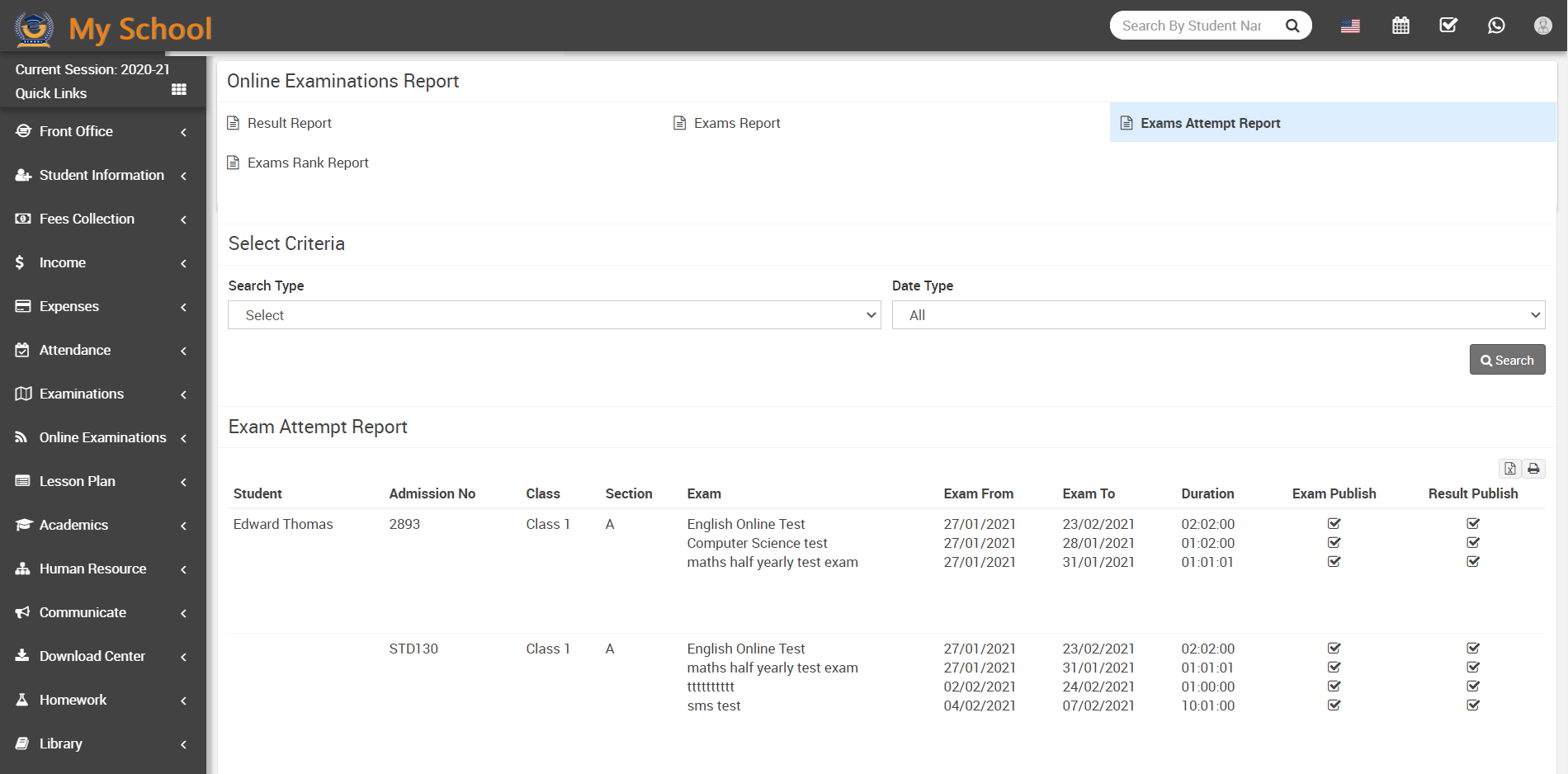1568x774 pixels.
Task: Print the report using the printer icon
Action: (1534, 468)
